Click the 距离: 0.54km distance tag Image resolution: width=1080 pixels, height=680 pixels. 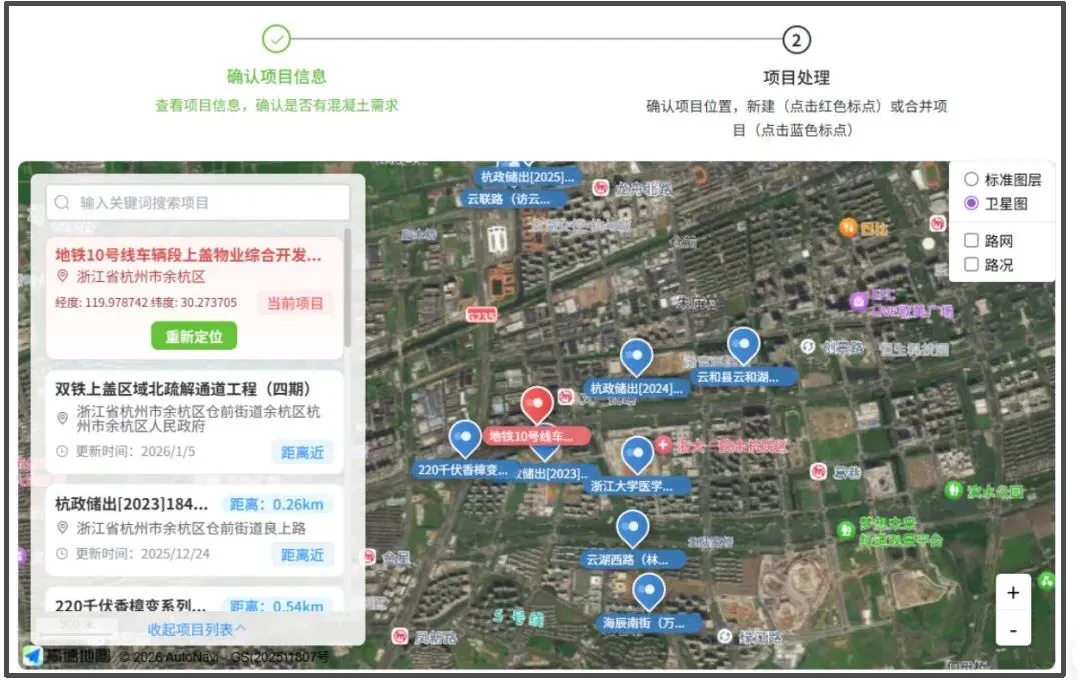point(276,606)
